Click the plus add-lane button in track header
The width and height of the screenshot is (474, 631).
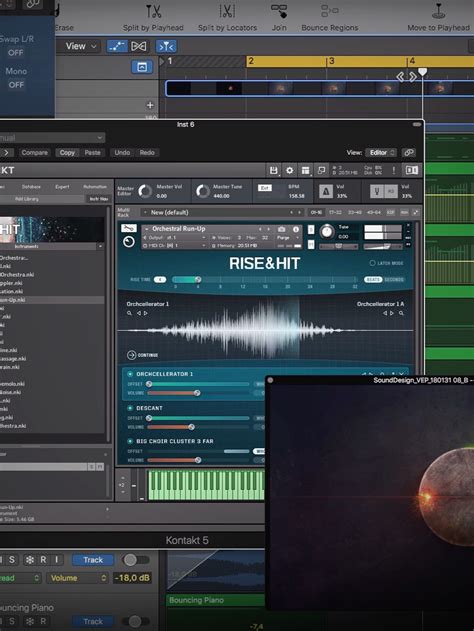coord(150,105)
